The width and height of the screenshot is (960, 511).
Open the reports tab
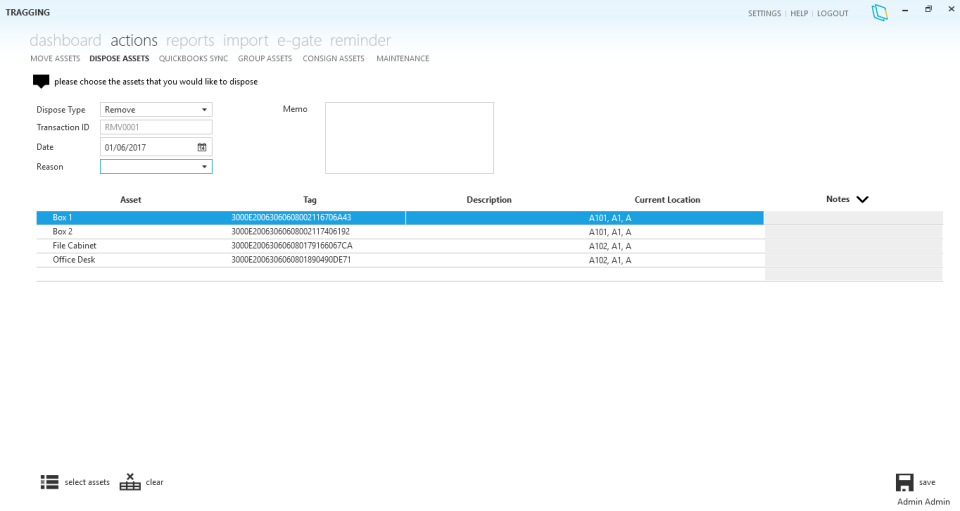190,40
